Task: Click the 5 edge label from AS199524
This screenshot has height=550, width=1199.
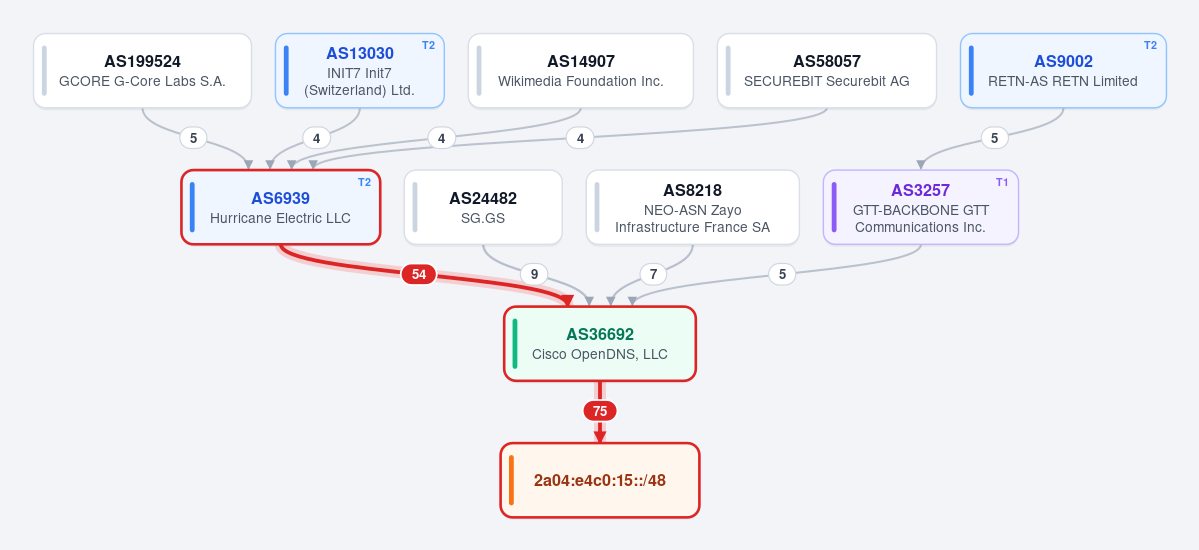Action: (193, 138)
